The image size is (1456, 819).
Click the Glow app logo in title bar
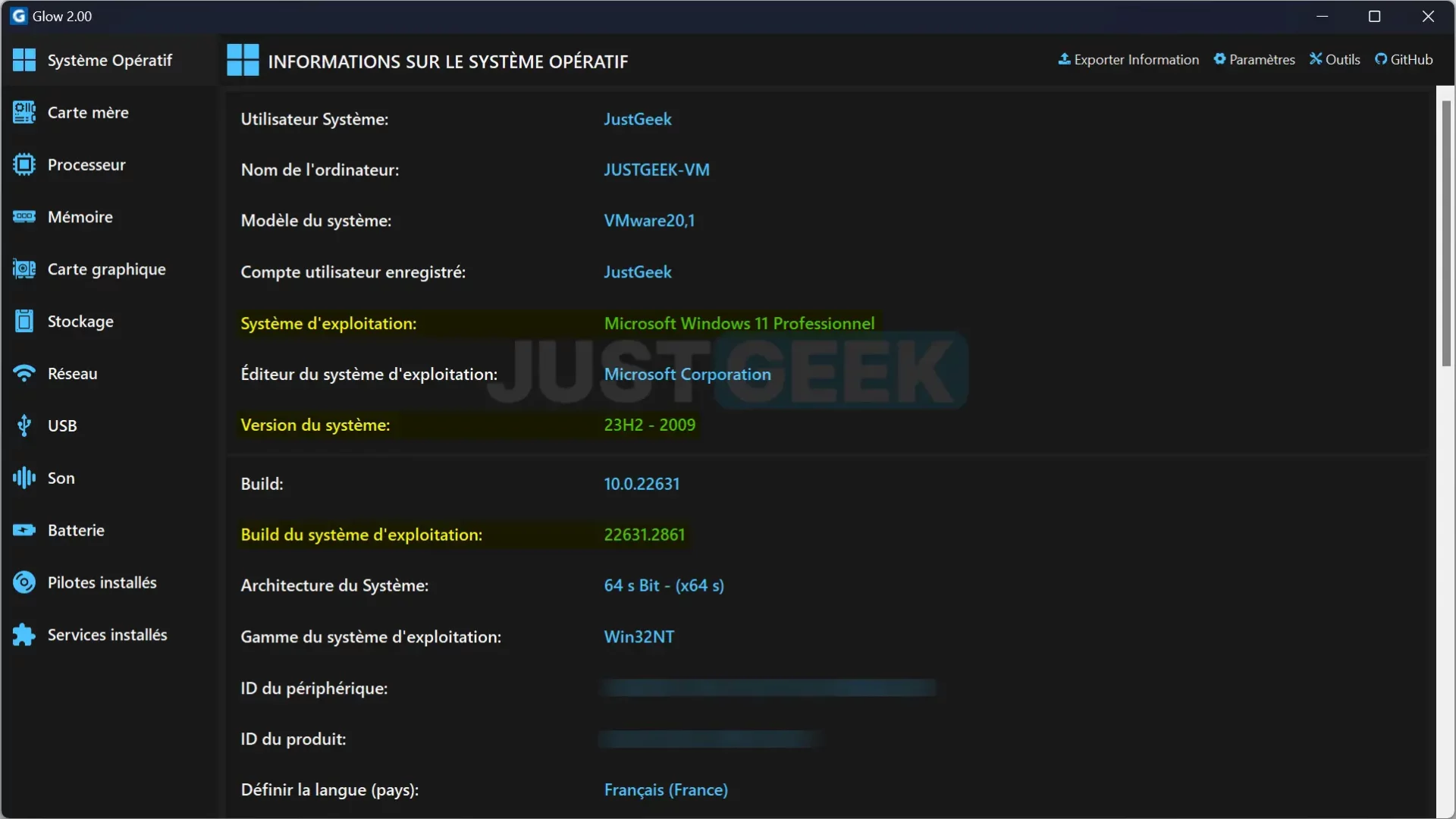19,16
